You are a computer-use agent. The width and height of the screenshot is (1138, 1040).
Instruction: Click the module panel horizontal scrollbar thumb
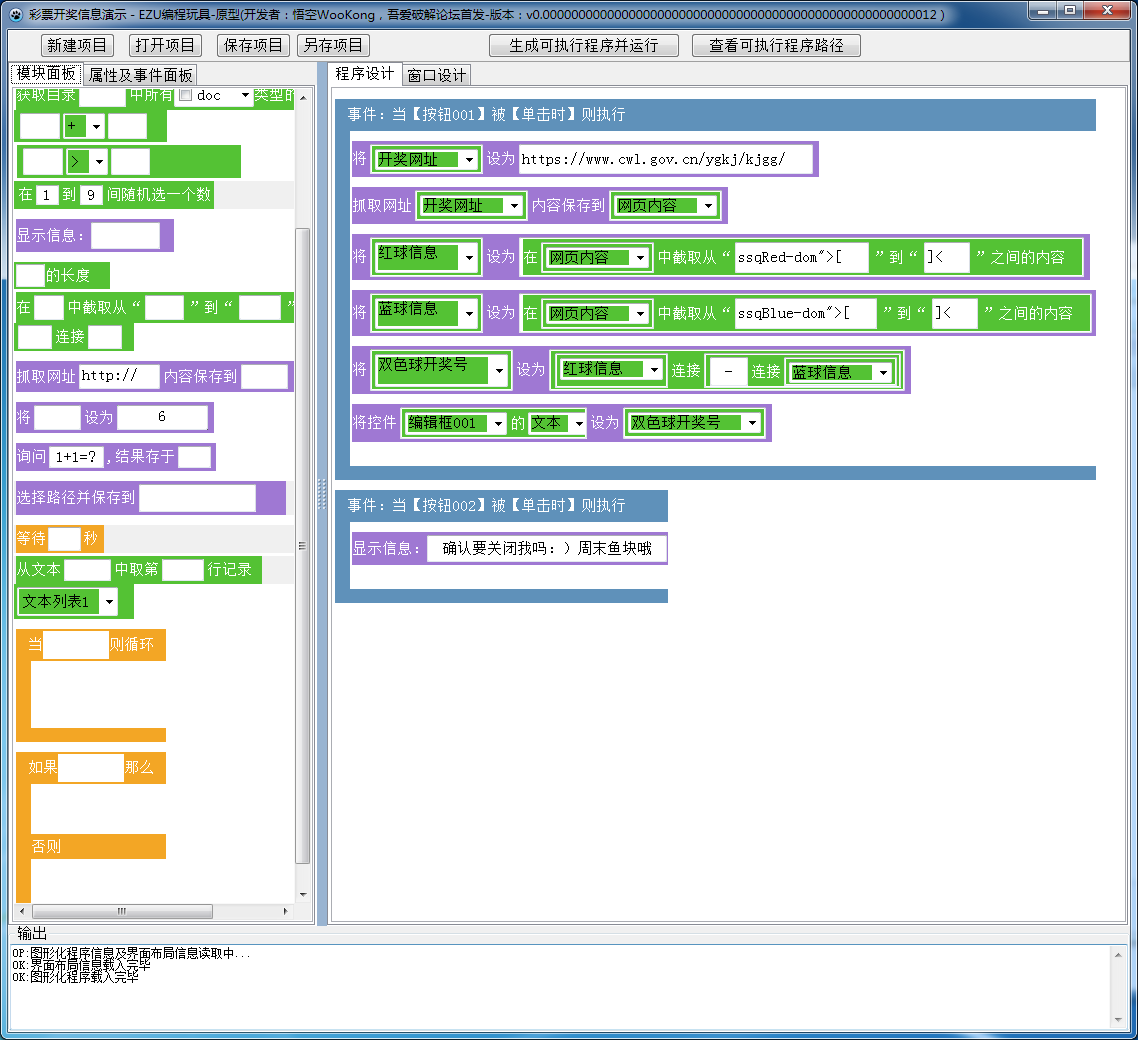coord(122,911)
